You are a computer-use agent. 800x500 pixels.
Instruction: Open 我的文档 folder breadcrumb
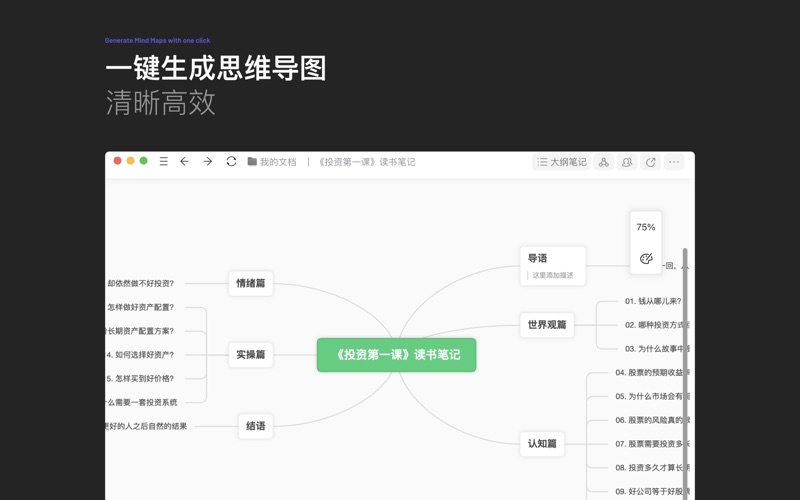(x=272, y=162)
